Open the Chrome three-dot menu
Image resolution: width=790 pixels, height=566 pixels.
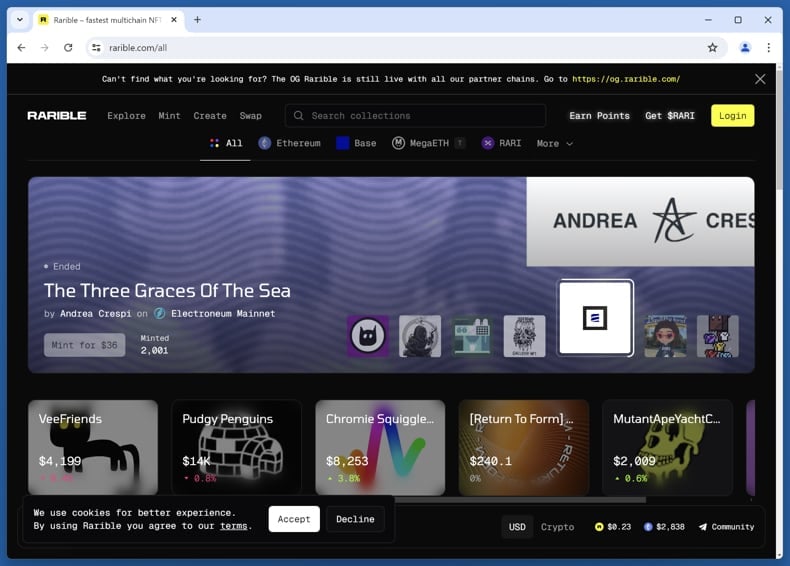tap(768, 48)
